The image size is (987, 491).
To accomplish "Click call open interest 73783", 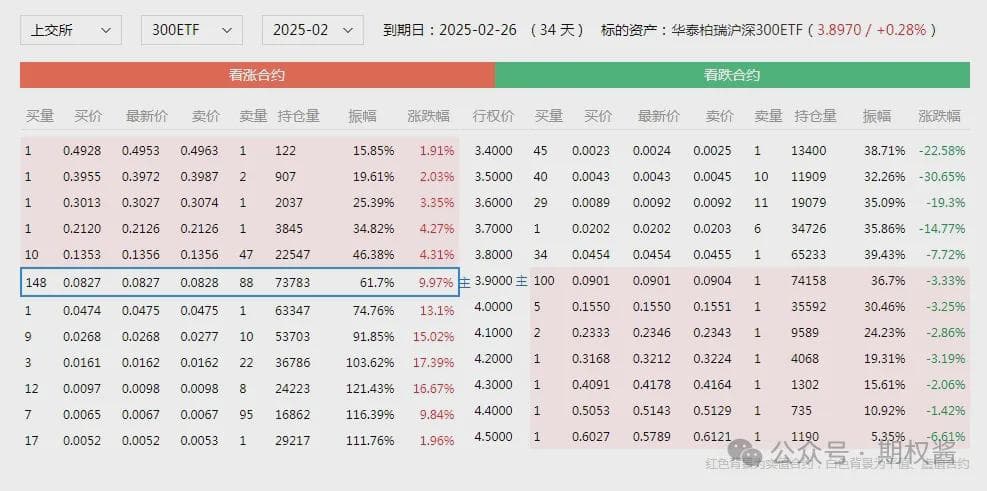I will point(293,283).
